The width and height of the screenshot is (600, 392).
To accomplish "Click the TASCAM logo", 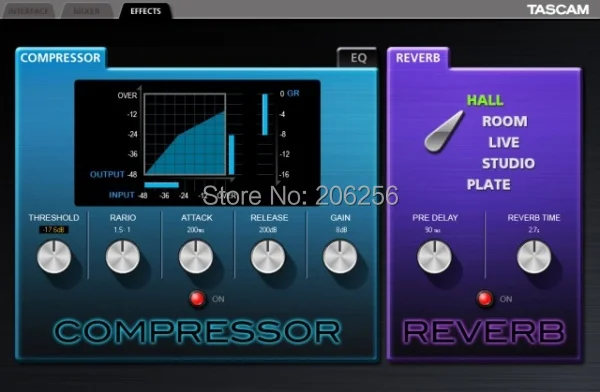I will pos(558,10).
